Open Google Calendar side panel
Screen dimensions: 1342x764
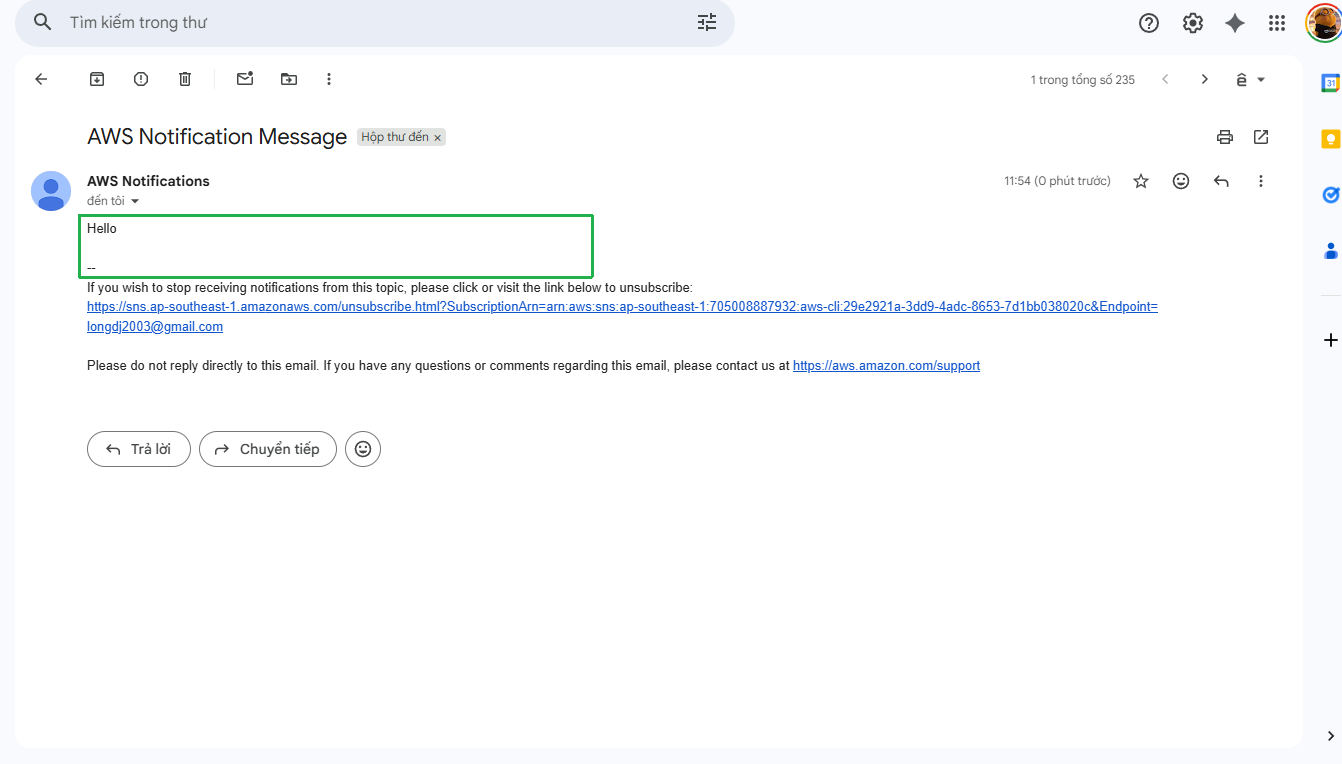[1330, 83]
